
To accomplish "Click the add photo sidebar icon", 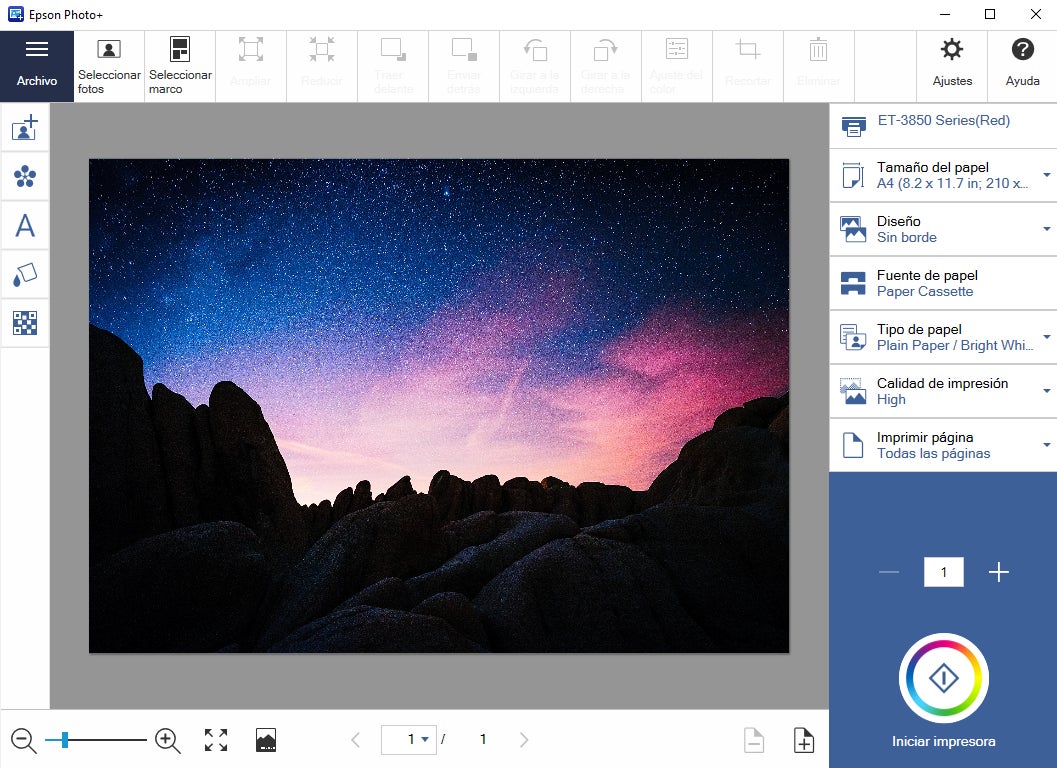I will click(x=25, y=128).
